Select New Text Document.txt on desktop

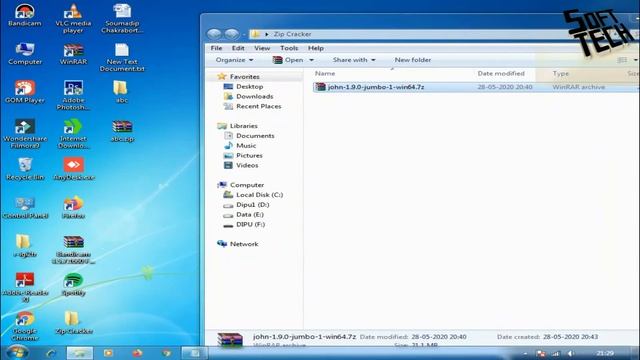(x=122, y=57)
